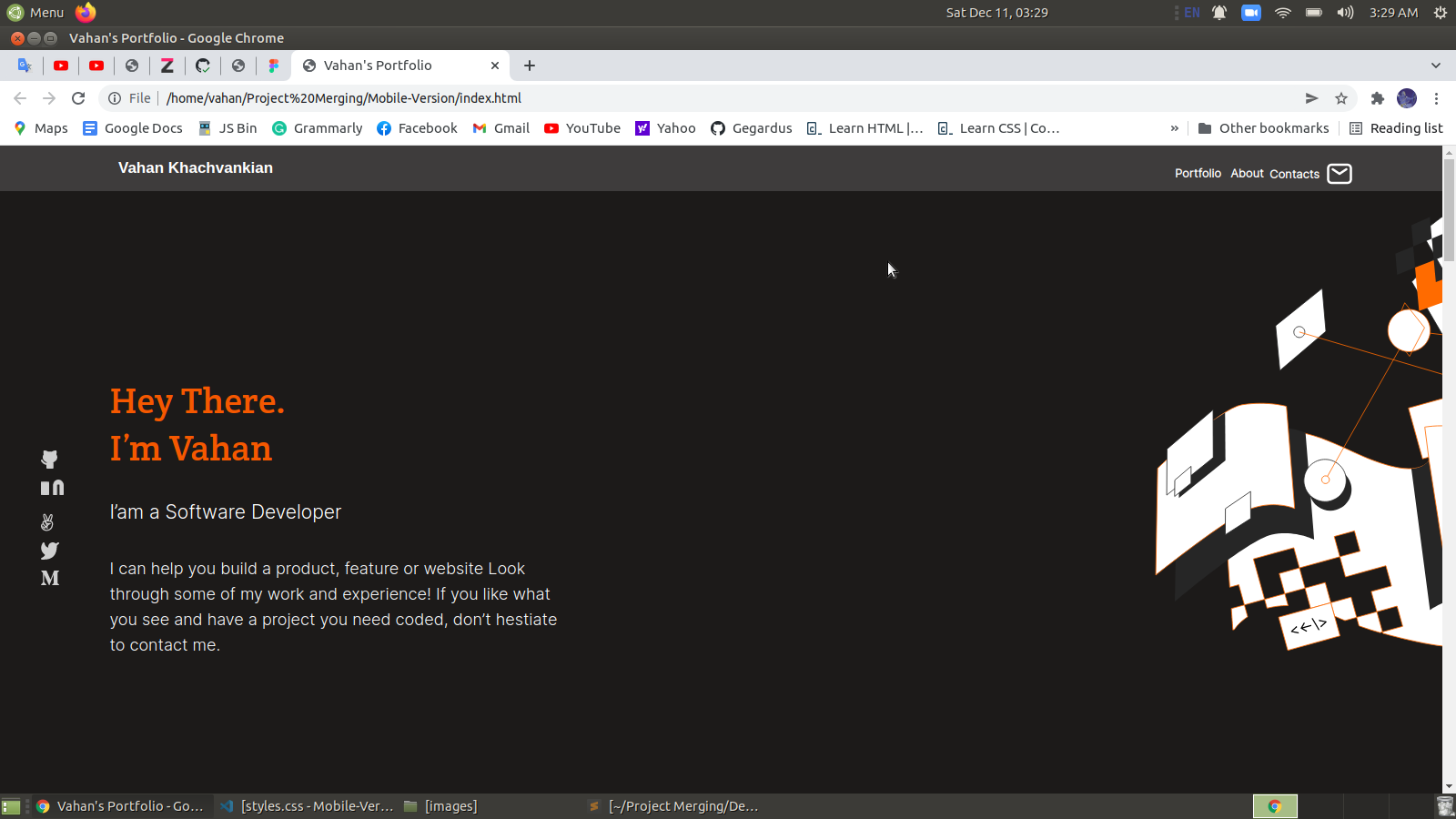Image resolution: width=1456 pixels, height=819 pixels.
Task: Open the GitHub profile icon in sidebar
Action: click(x=49, y=459)
